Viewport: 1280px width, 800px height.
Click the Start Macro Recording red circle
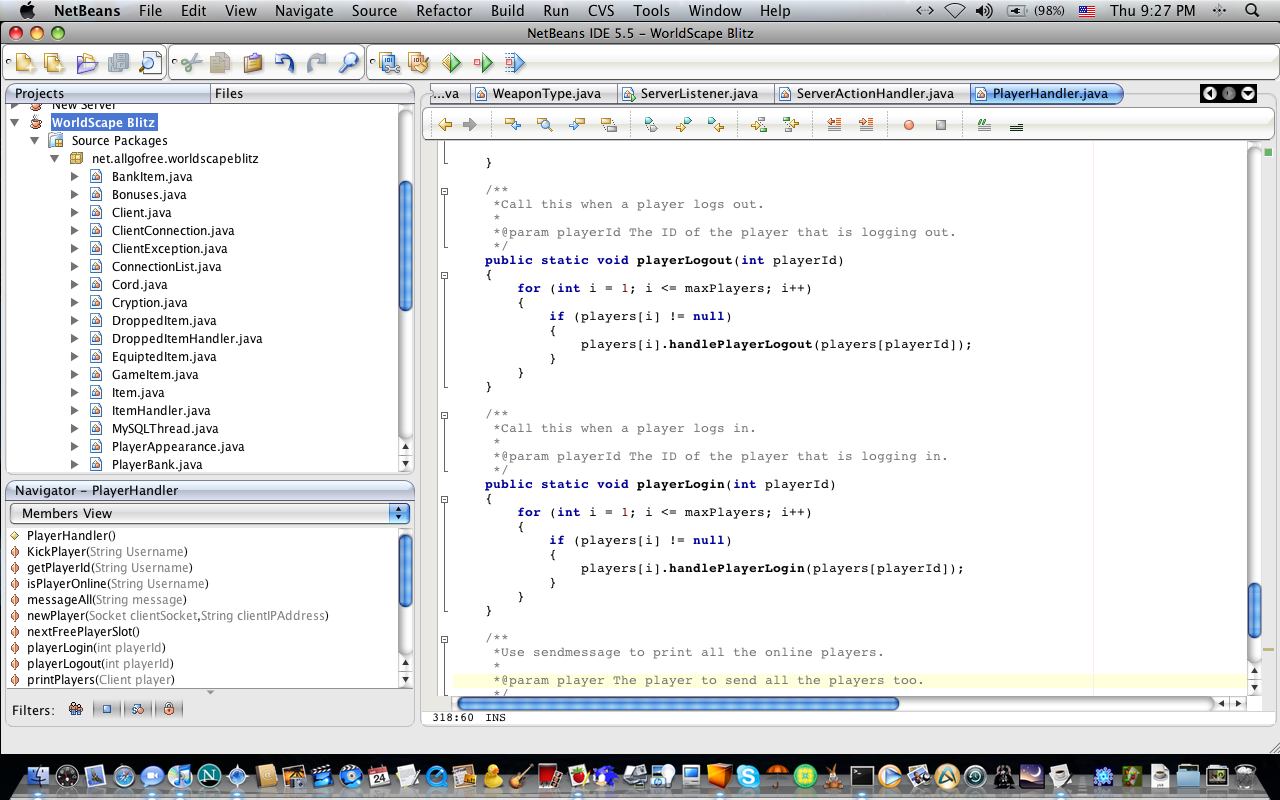909,125
